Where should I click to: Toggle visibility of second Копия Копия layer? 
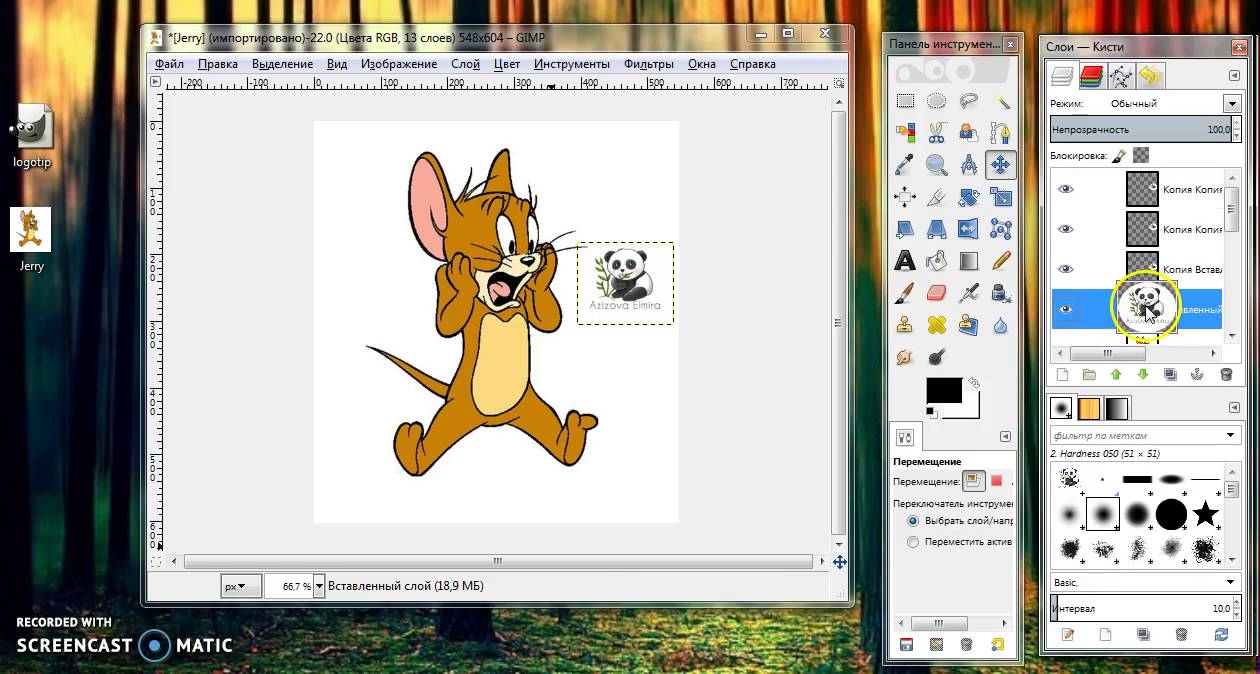click(1066, 229)
